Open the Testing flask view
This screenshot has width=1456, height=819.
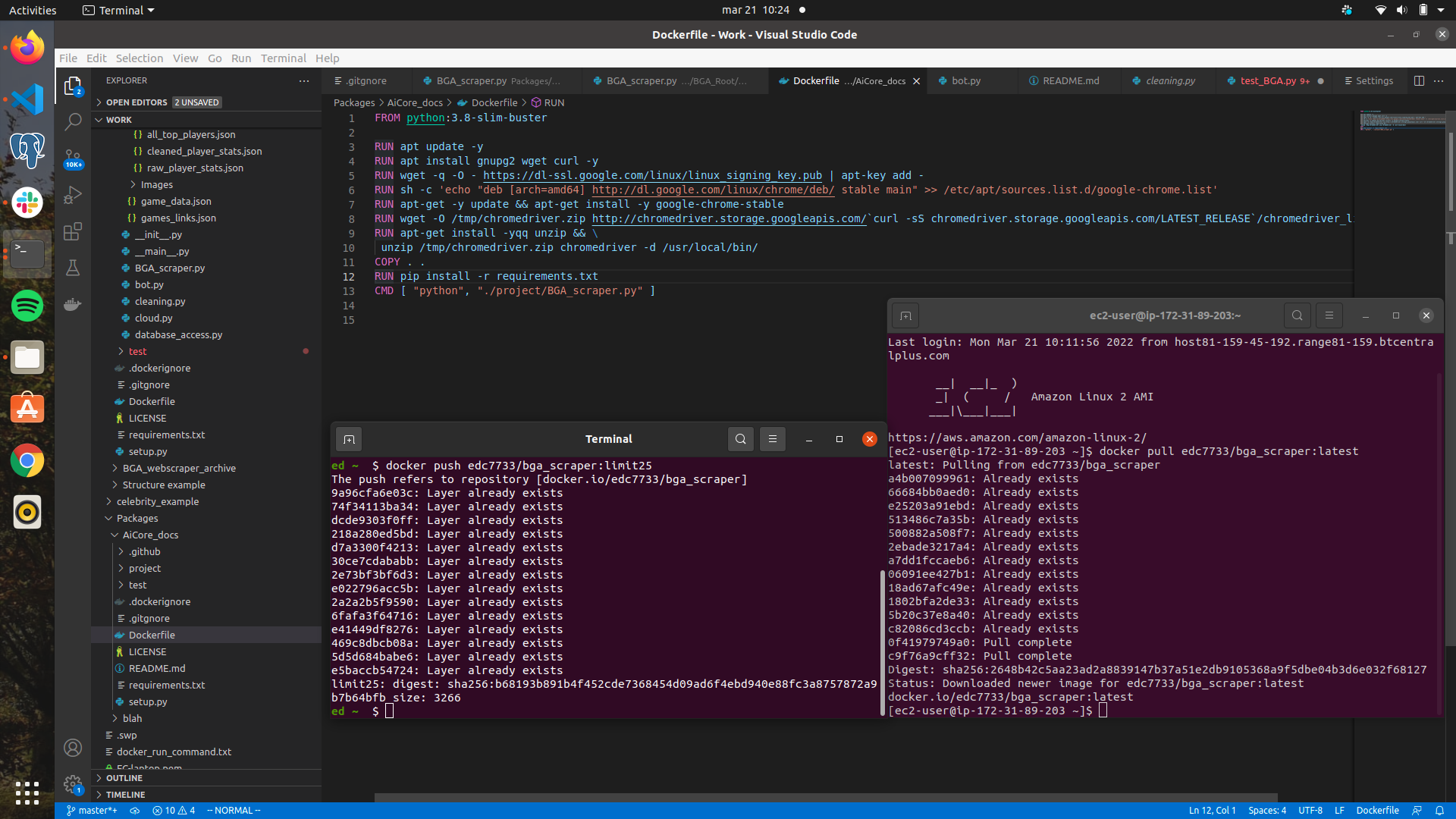coord(73,268)
